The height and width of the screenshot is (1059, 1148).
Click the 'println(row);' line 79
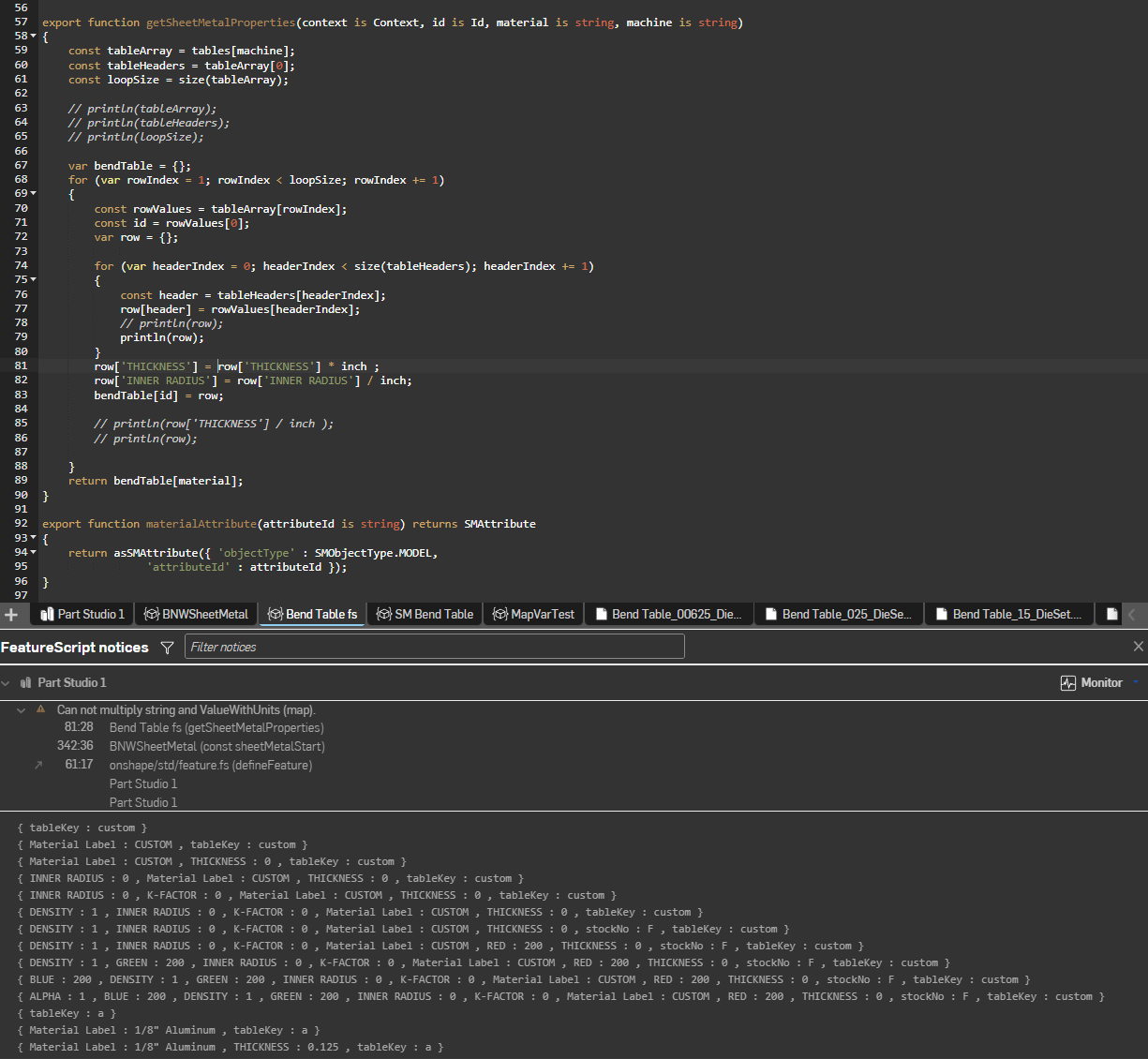point(161,337)
